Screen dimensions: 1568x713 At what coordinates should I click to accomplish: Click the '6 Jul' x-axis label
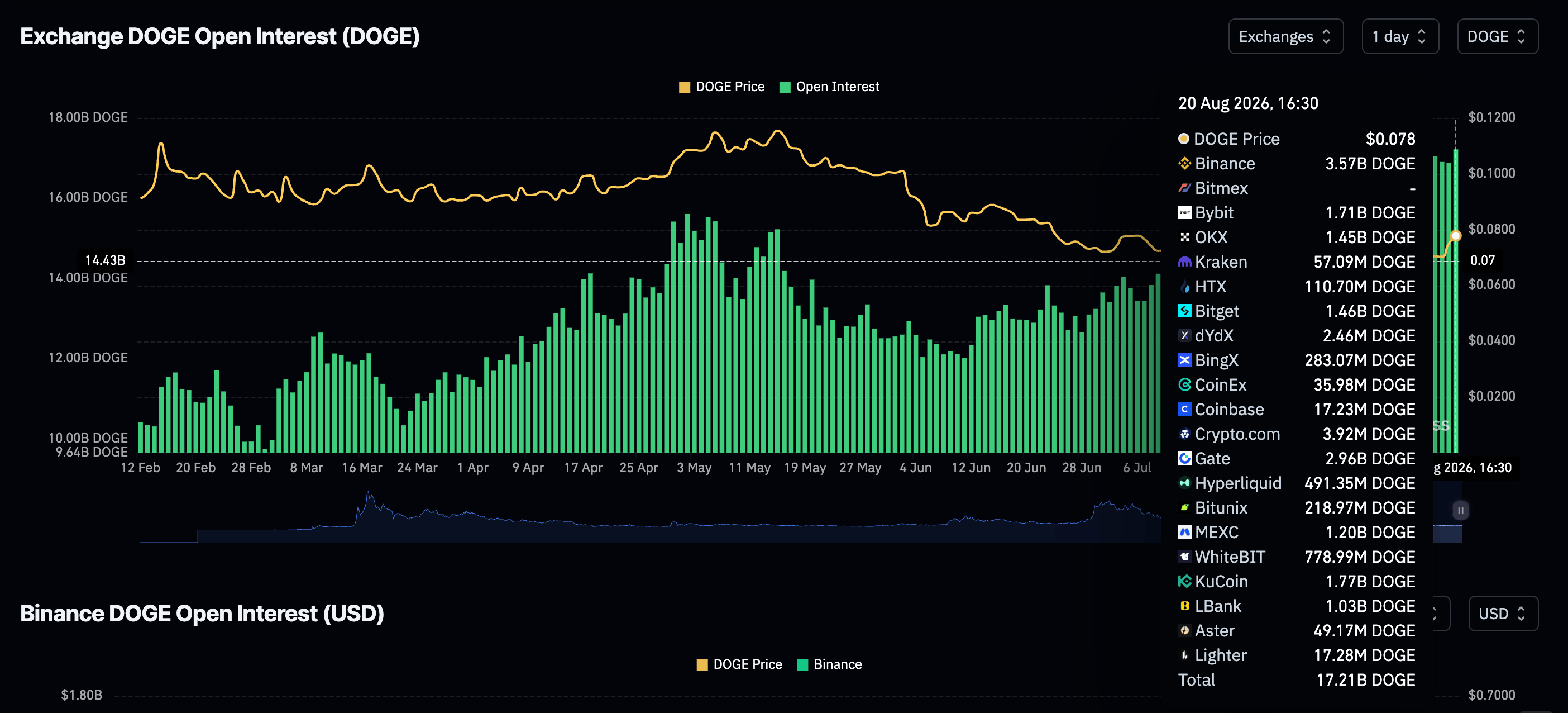1137,468
